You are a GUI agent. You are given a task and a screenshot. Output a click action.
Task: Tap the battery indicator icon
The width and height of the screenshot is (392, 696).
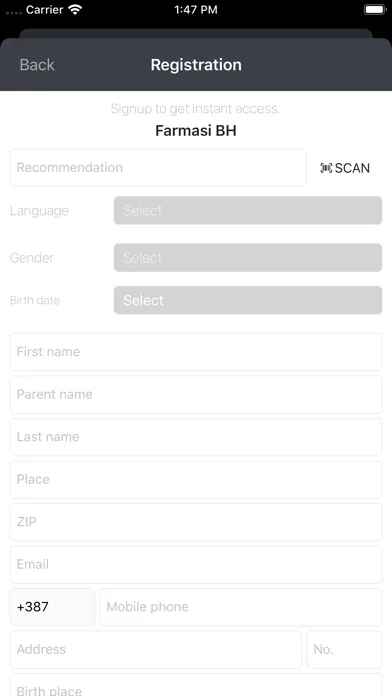pos(375,10)
